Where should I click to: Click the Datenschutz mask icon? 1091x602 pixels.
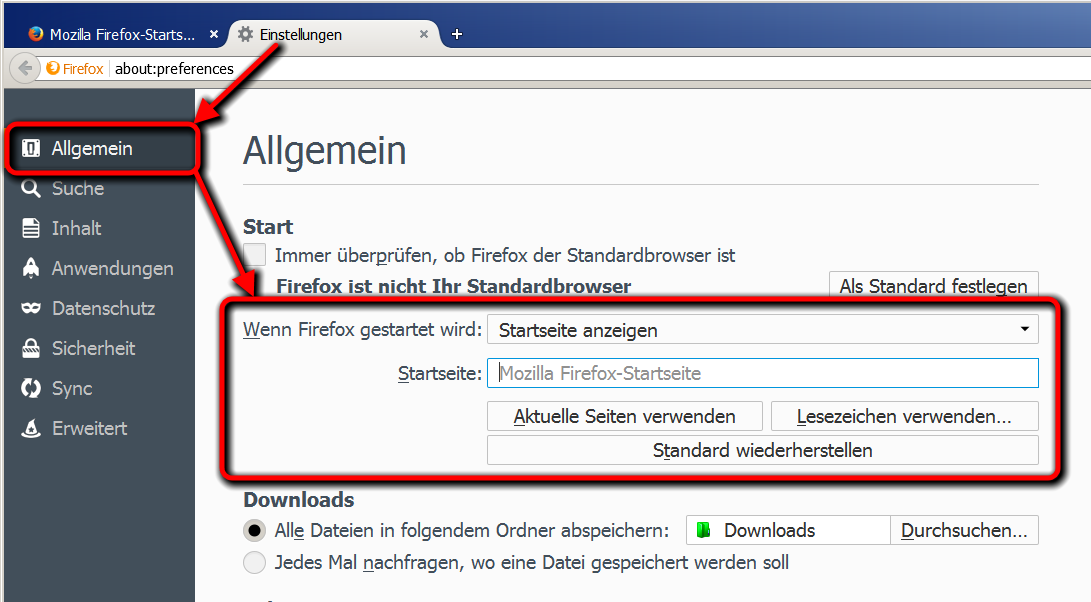pos(31,308)
